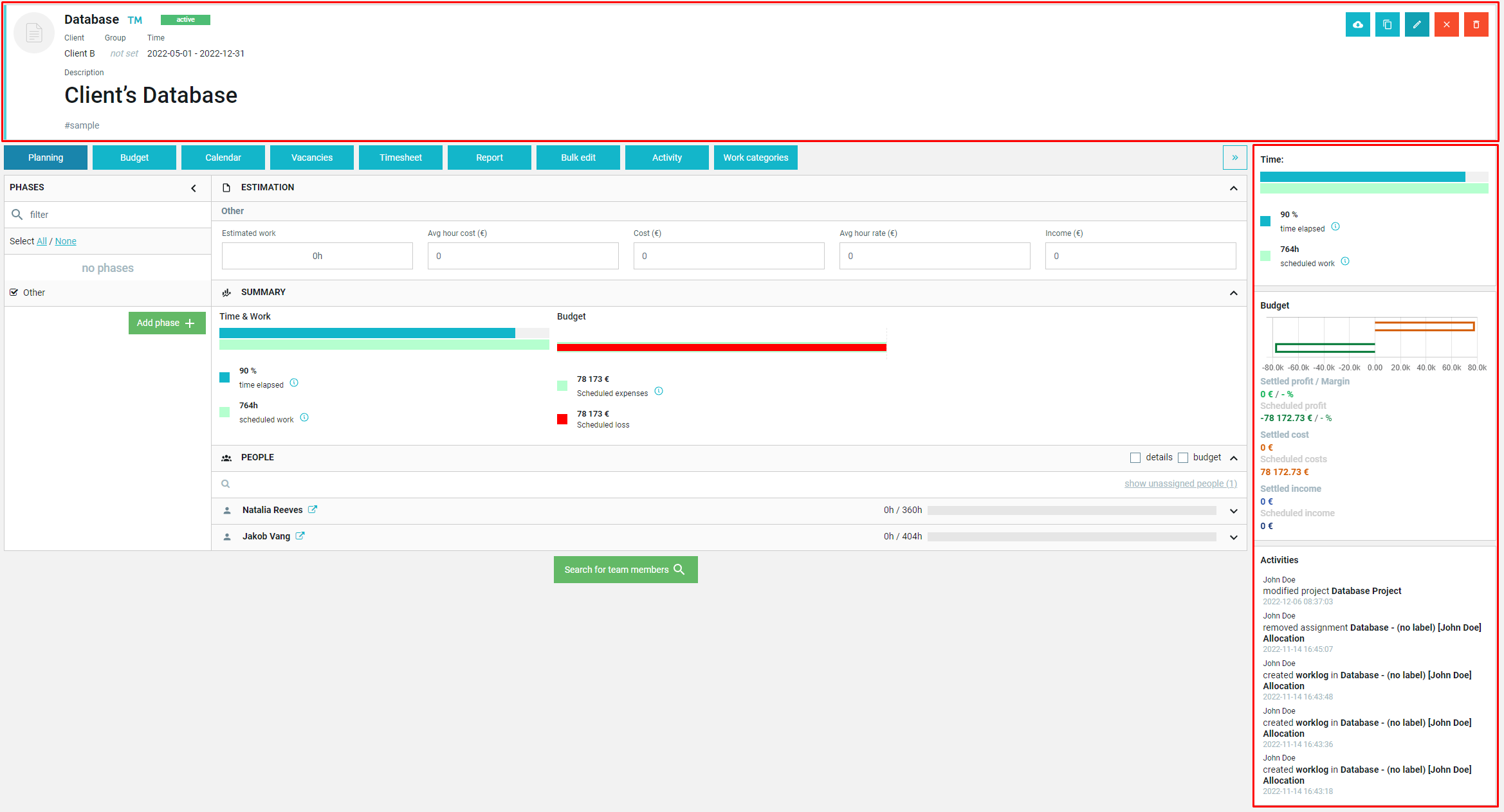This screenshot has width=1504, height=812.
Task: Click the project document avatar icon
Action: (34, 33)
